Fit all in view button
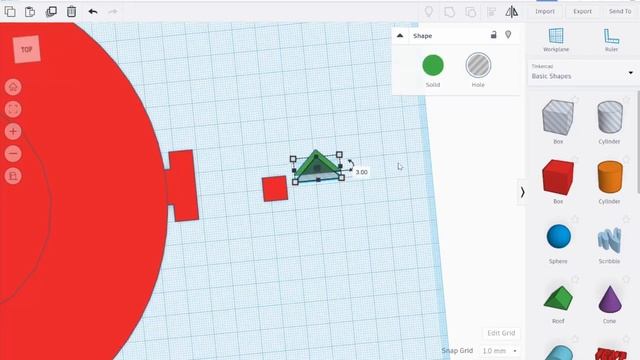The width and height of the screenshot is (640, 360). click(x=13, y=109)
